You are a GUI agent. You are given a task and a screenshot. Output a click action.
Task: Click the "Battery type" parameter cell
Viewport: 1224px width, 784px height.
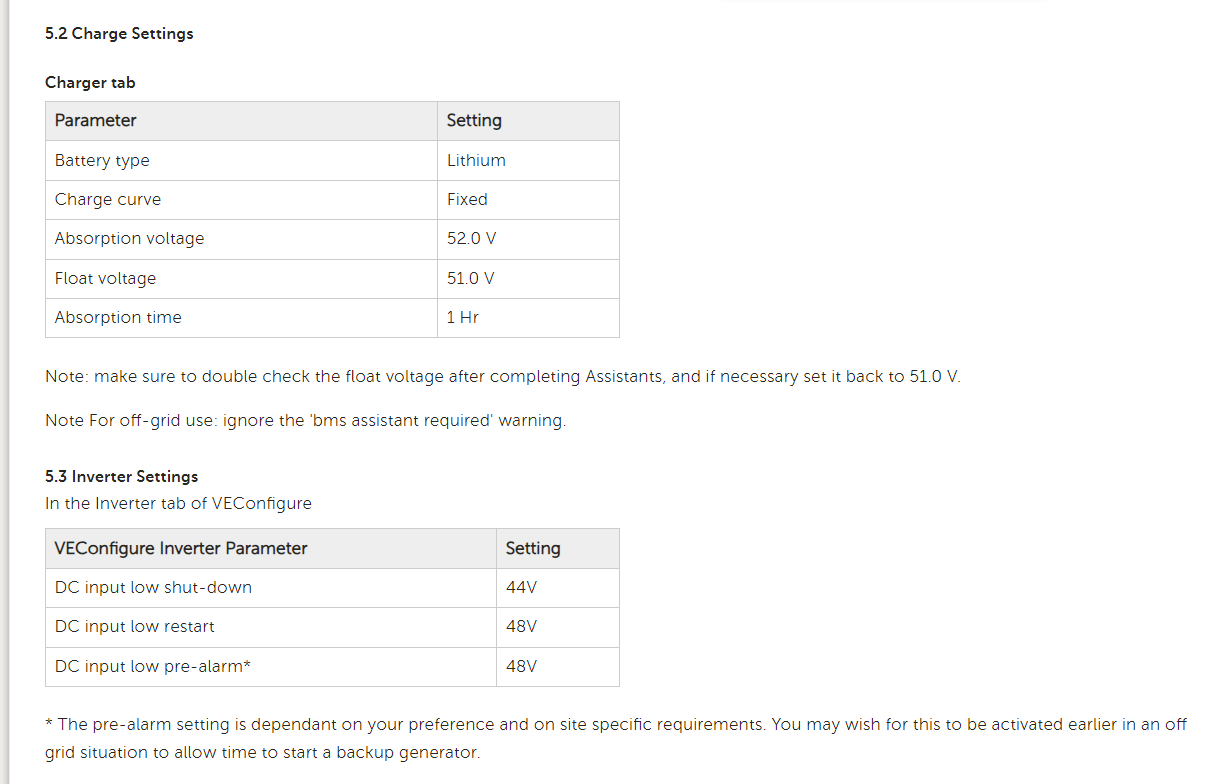[x=102, y=160]
